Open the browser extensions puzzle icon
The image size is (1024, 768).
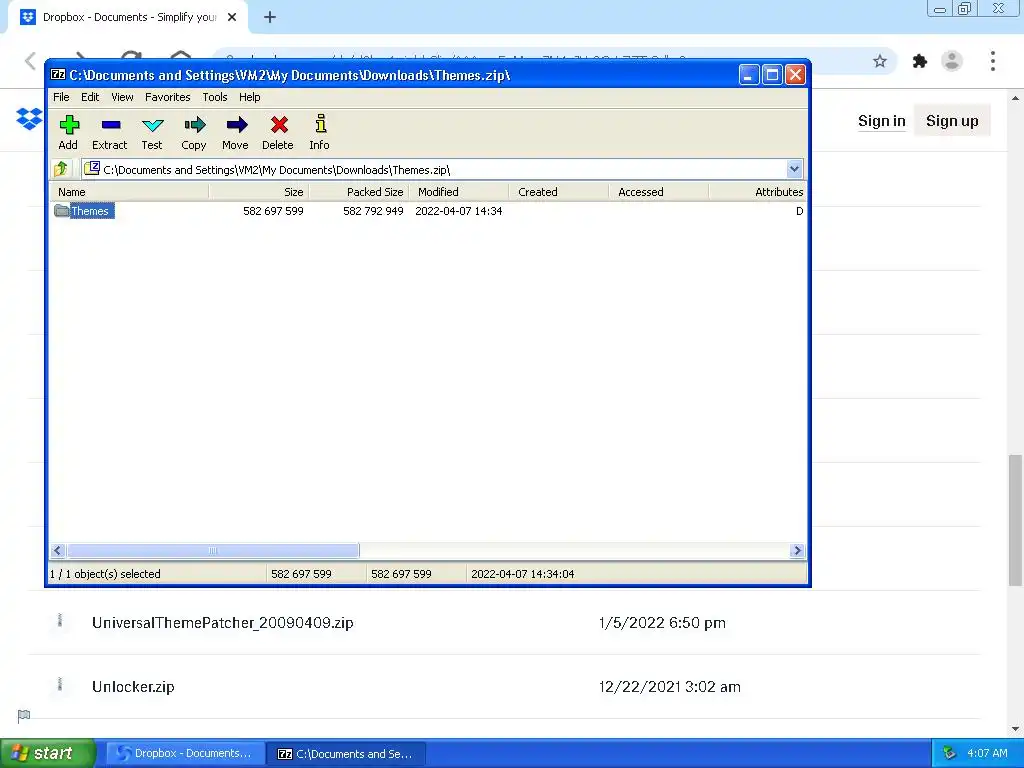[920, 61]
